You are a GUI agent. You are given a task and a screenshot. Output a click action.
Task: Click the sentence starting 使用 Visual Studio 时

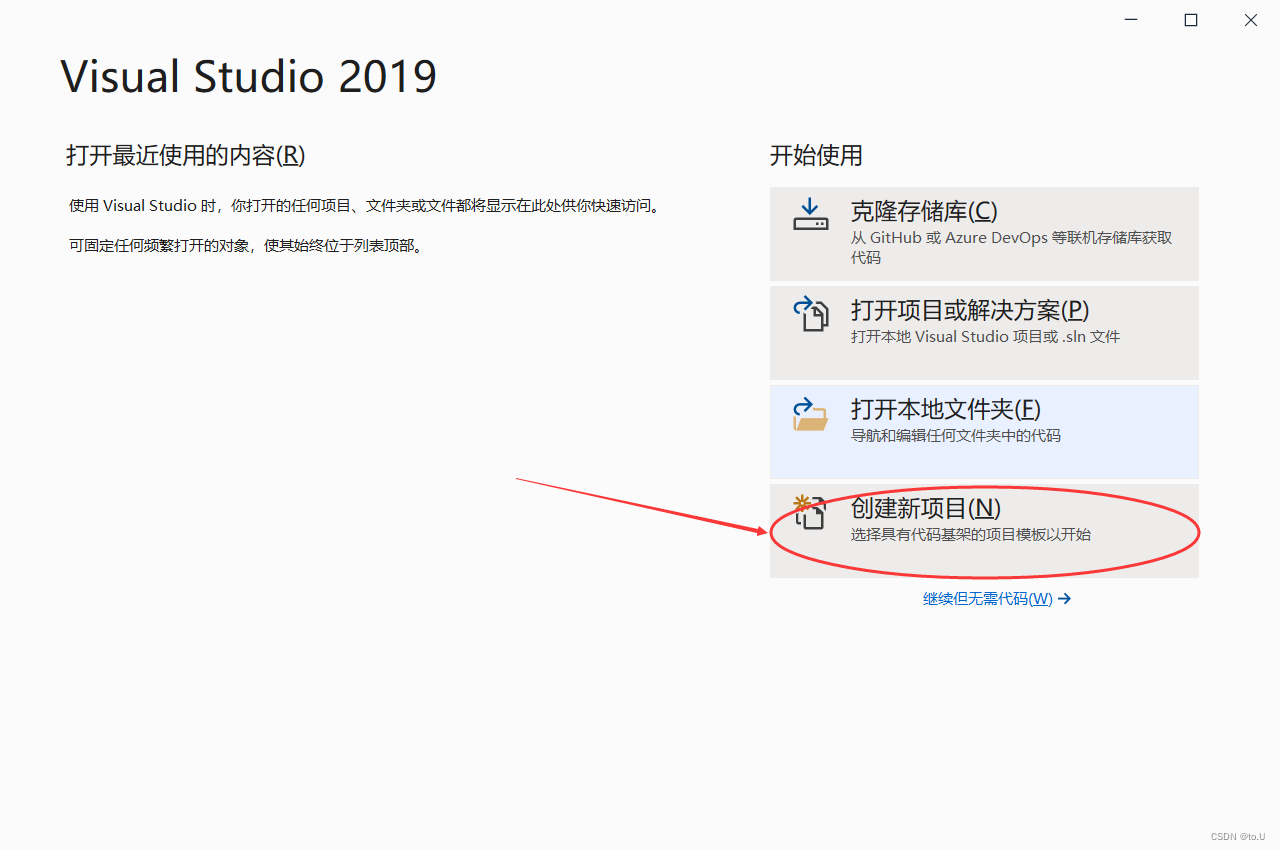coord(365,206)
